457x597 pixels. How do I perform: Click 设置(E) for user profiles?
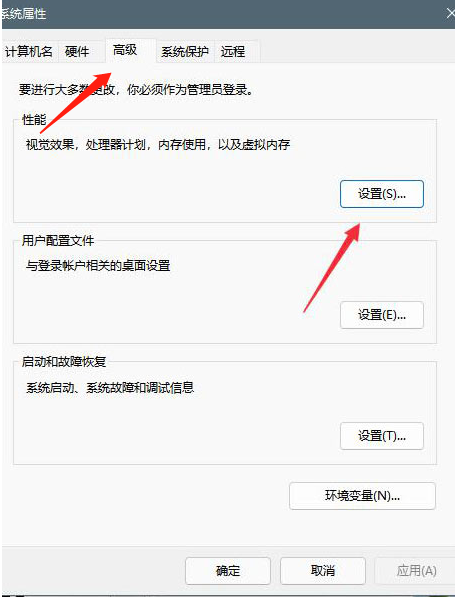[x=382, y=315]
